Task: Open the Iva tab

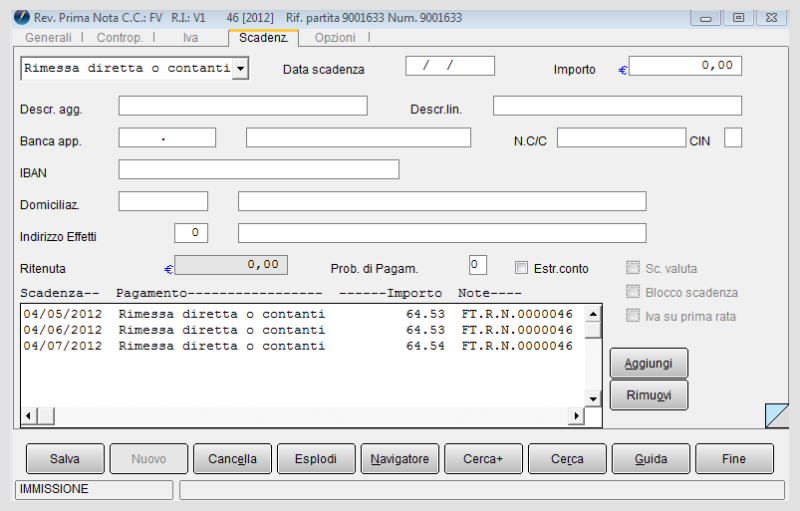Action: click(190, 38)
